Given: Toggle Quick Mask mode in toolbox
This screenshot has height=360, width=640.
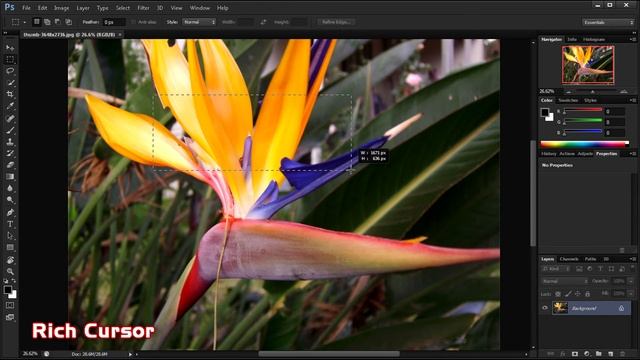Looking at the screenshot, I should click(x=10, y=305).
